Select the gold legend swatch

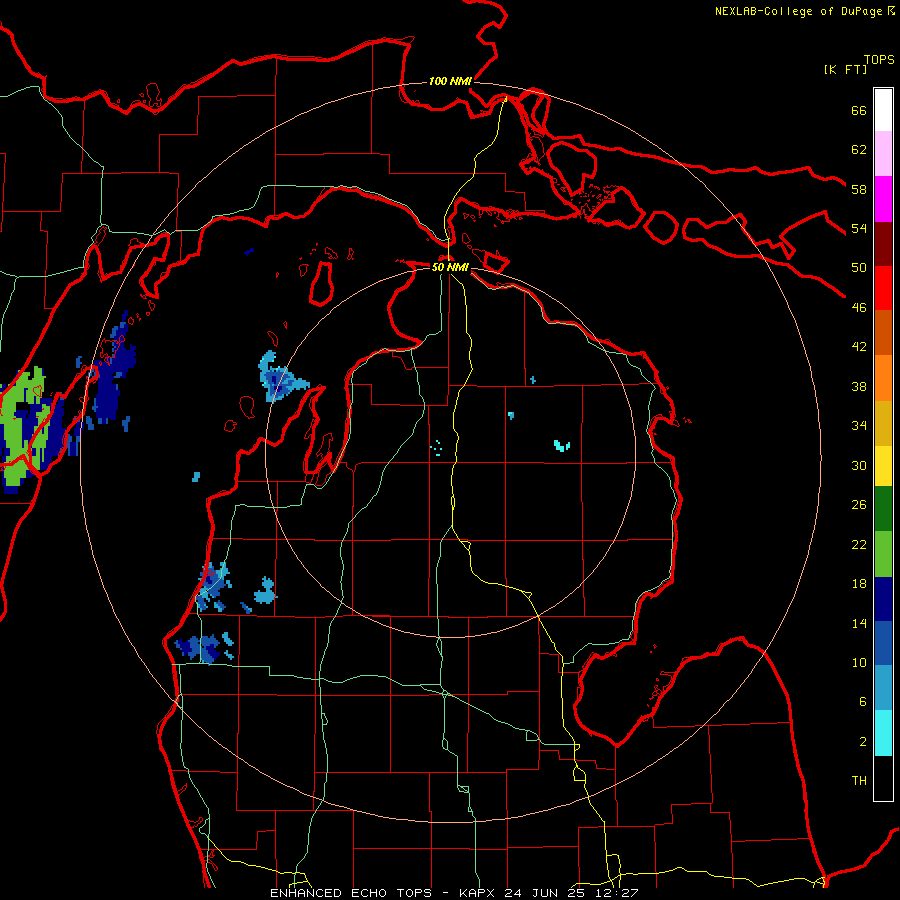click(883, 423)
